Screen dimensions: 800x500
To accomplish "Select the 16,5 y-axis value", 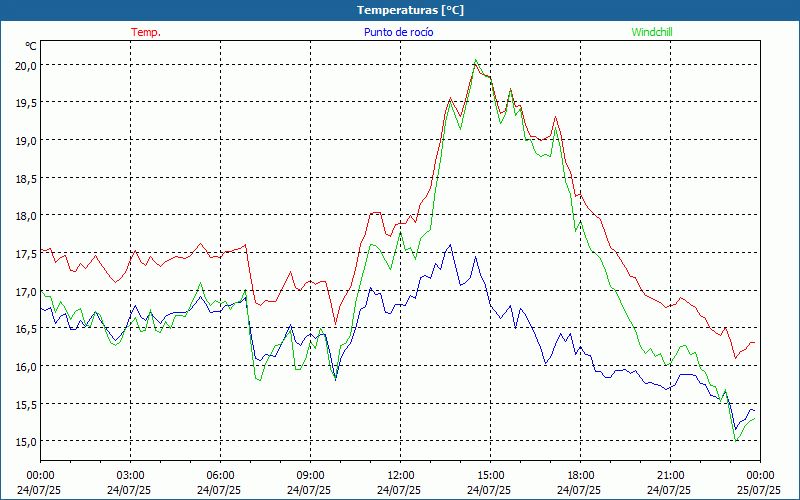I will (x=25, y=329).
